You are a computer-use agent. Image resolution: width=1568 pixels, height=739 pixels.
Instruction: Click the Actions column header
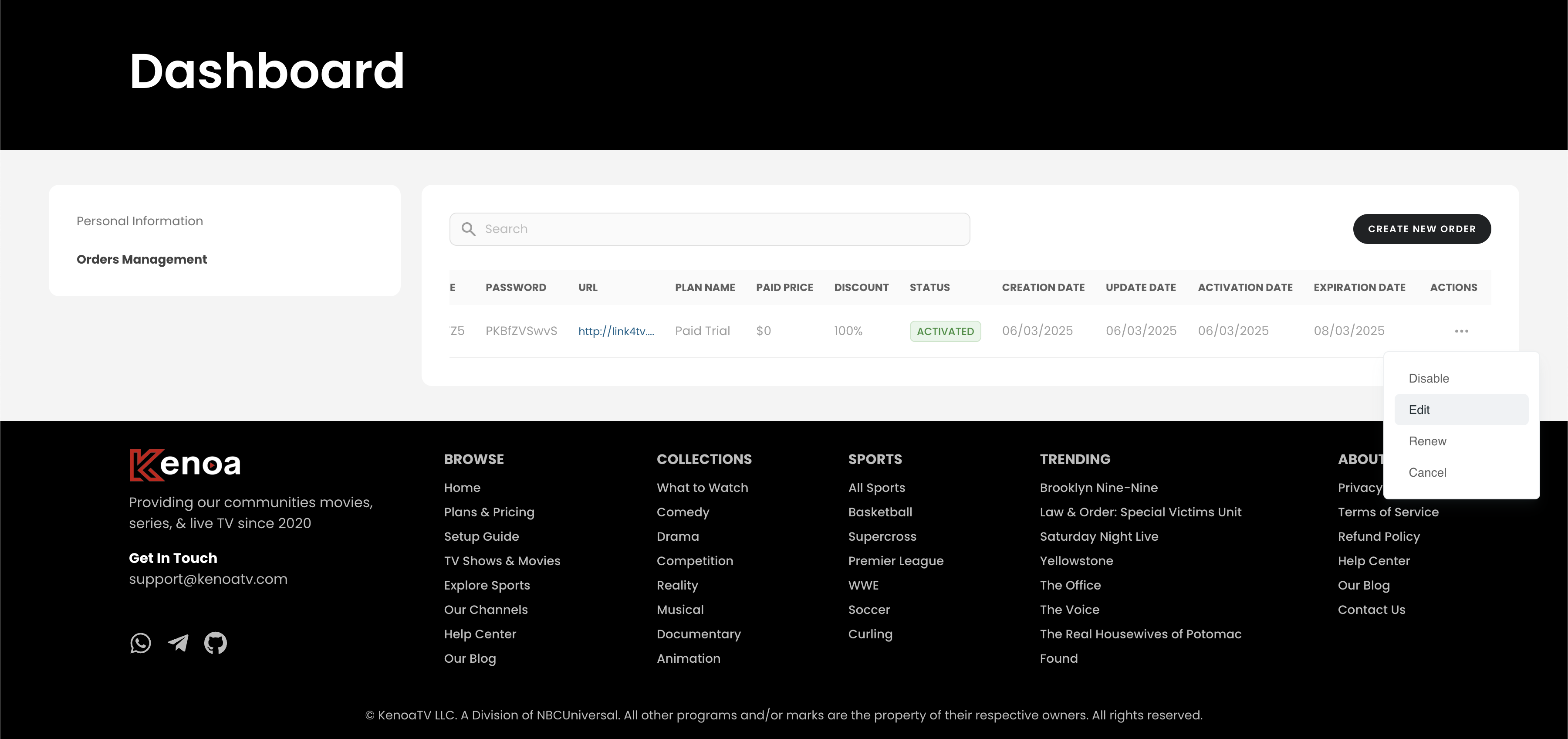click(x=1453, y=287)
